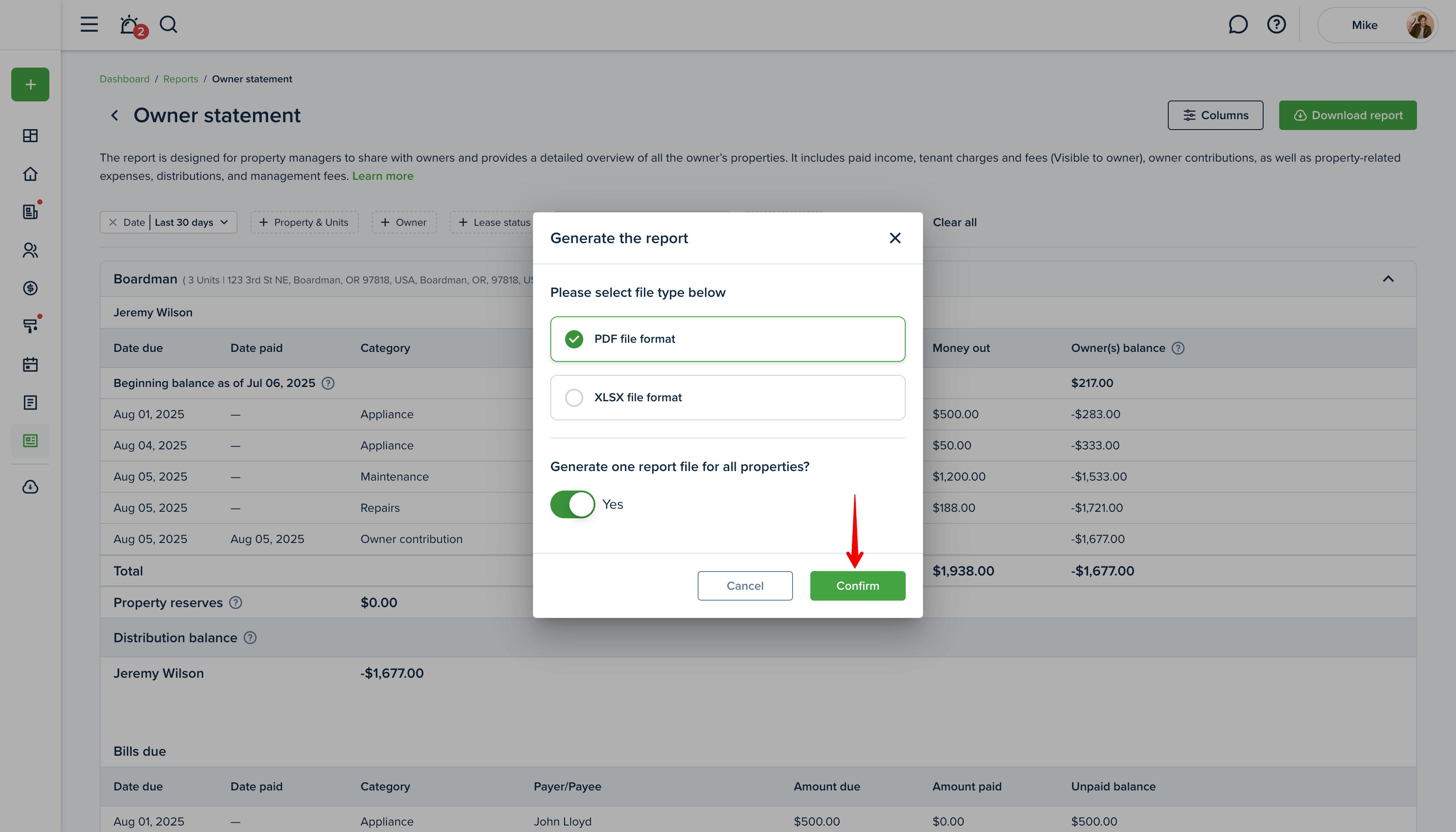The image size is (1456, 832).
Task: Click the Category column header in the statement table
Action: 385,348
